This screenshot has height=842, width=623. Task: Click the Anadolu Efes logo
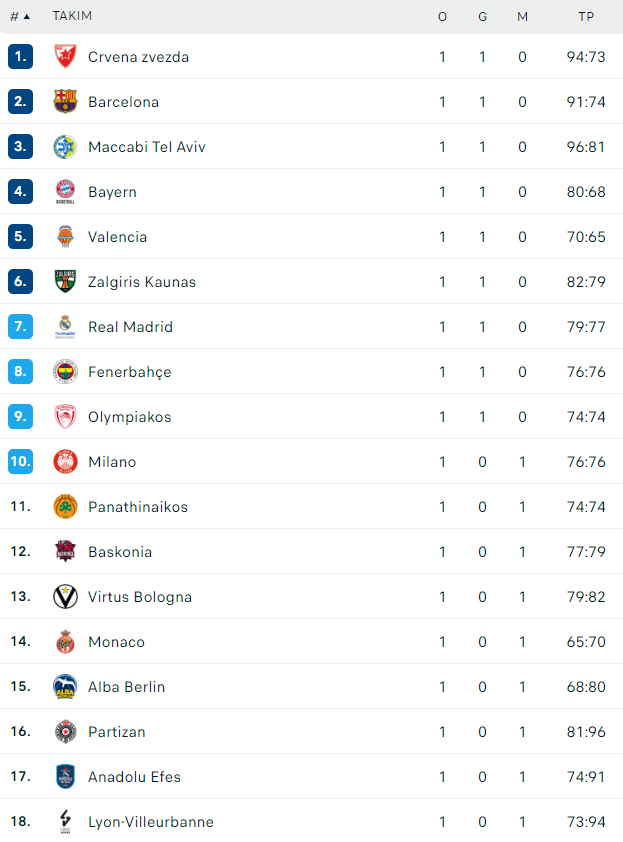click(x=65, y=777)
